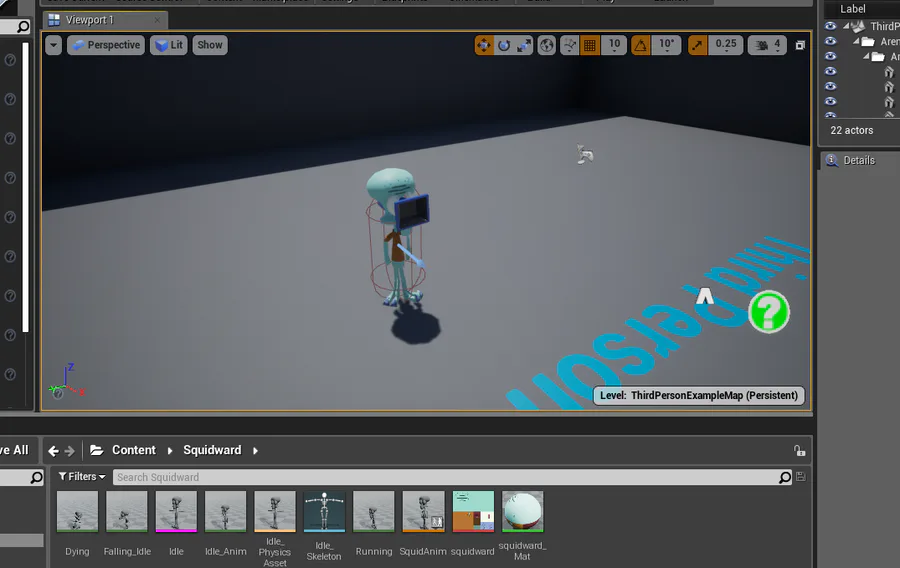The image size is (900, 568).
Task: Close the Viewport 1 tab
Action: [x=157, y=20]
